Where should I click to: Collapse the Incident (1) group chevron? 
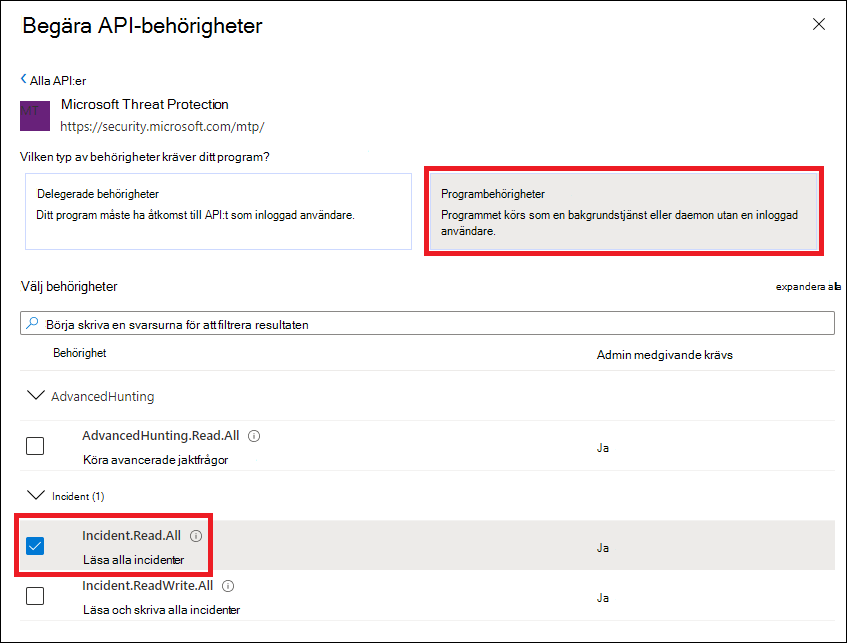[x=36, y=495]
